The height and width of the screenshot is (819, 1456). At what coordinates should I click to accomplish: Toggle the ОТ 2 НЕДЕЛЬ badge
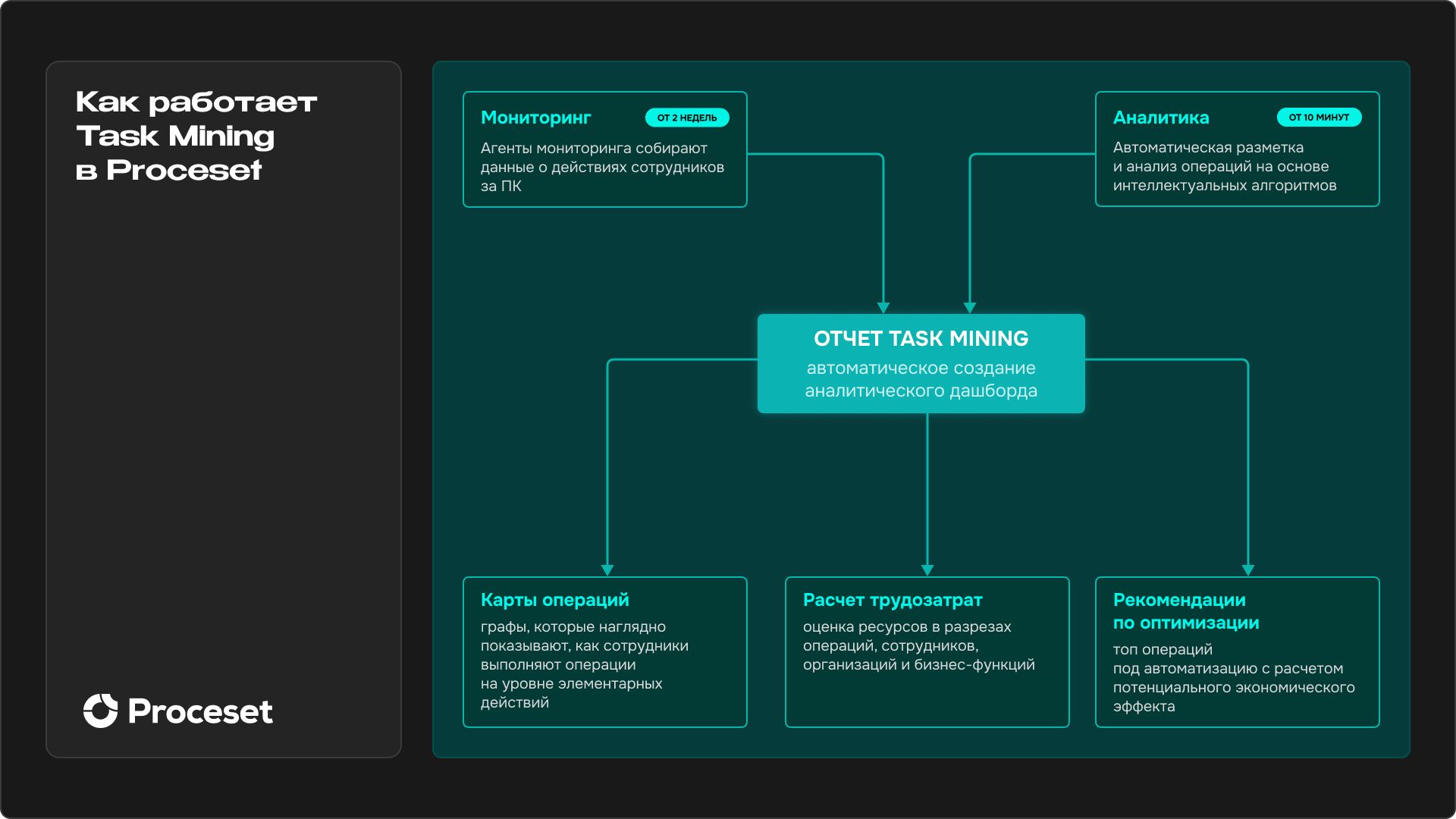click(x=686, y=118)
